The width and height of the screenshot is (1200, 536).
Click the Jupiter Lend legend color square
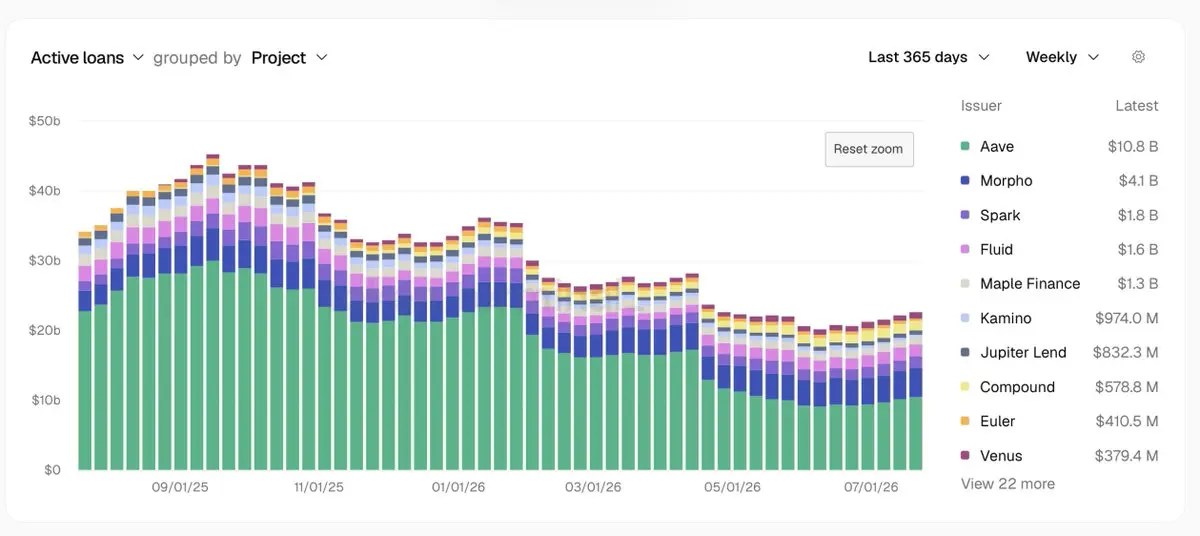(x=965, y=352)
